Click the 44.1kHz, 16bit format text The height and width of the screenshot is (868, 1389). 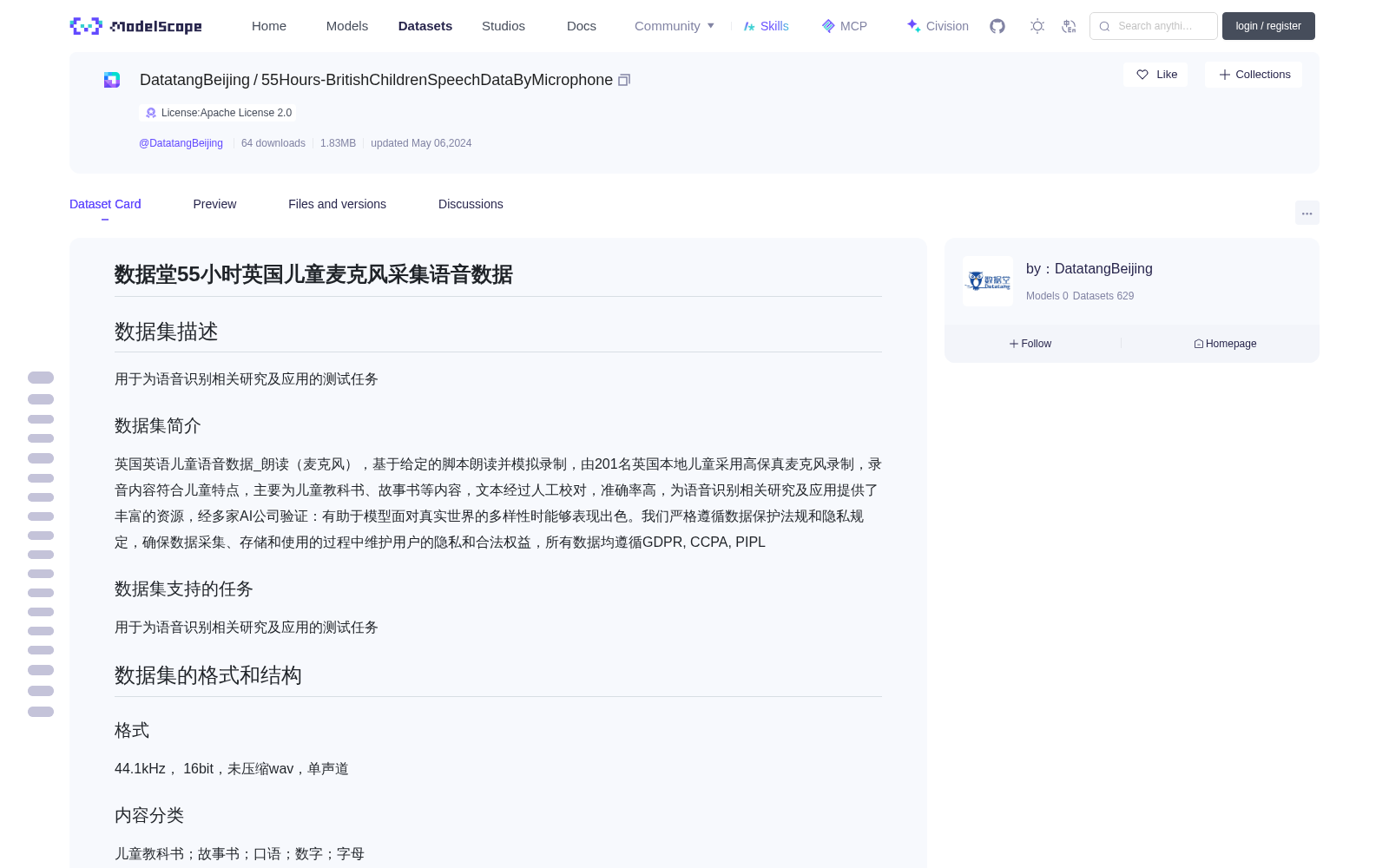click(x=232, y=768)
